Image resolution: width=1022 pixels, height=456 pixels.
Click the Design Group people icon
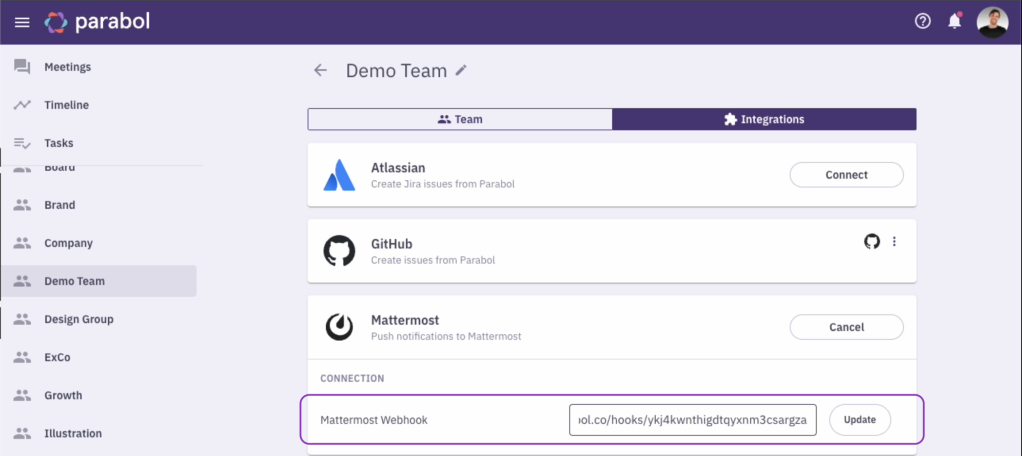22,319
